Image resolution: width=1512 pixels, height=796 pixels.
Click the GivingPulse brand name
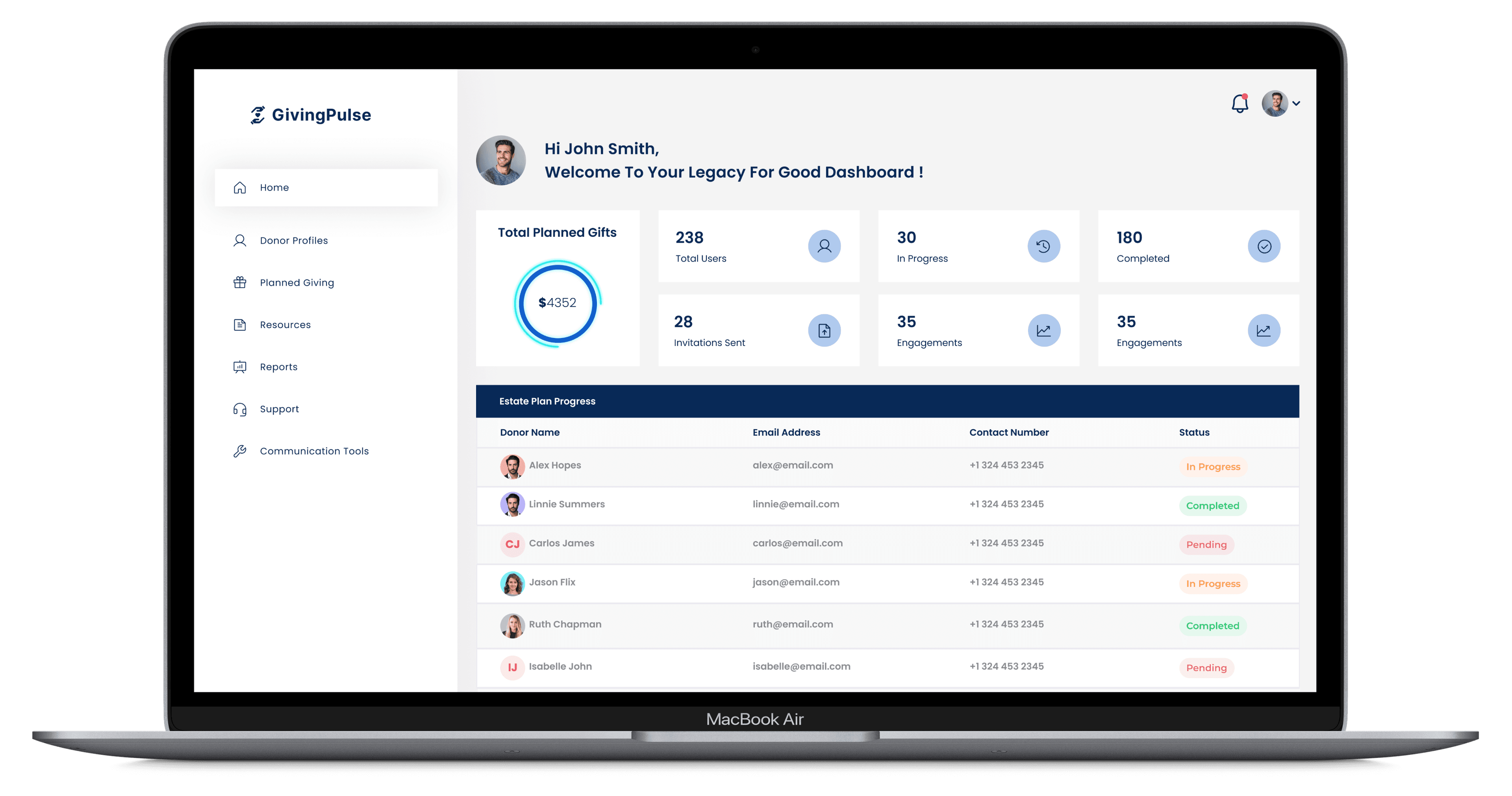click(x=321, y=115)
